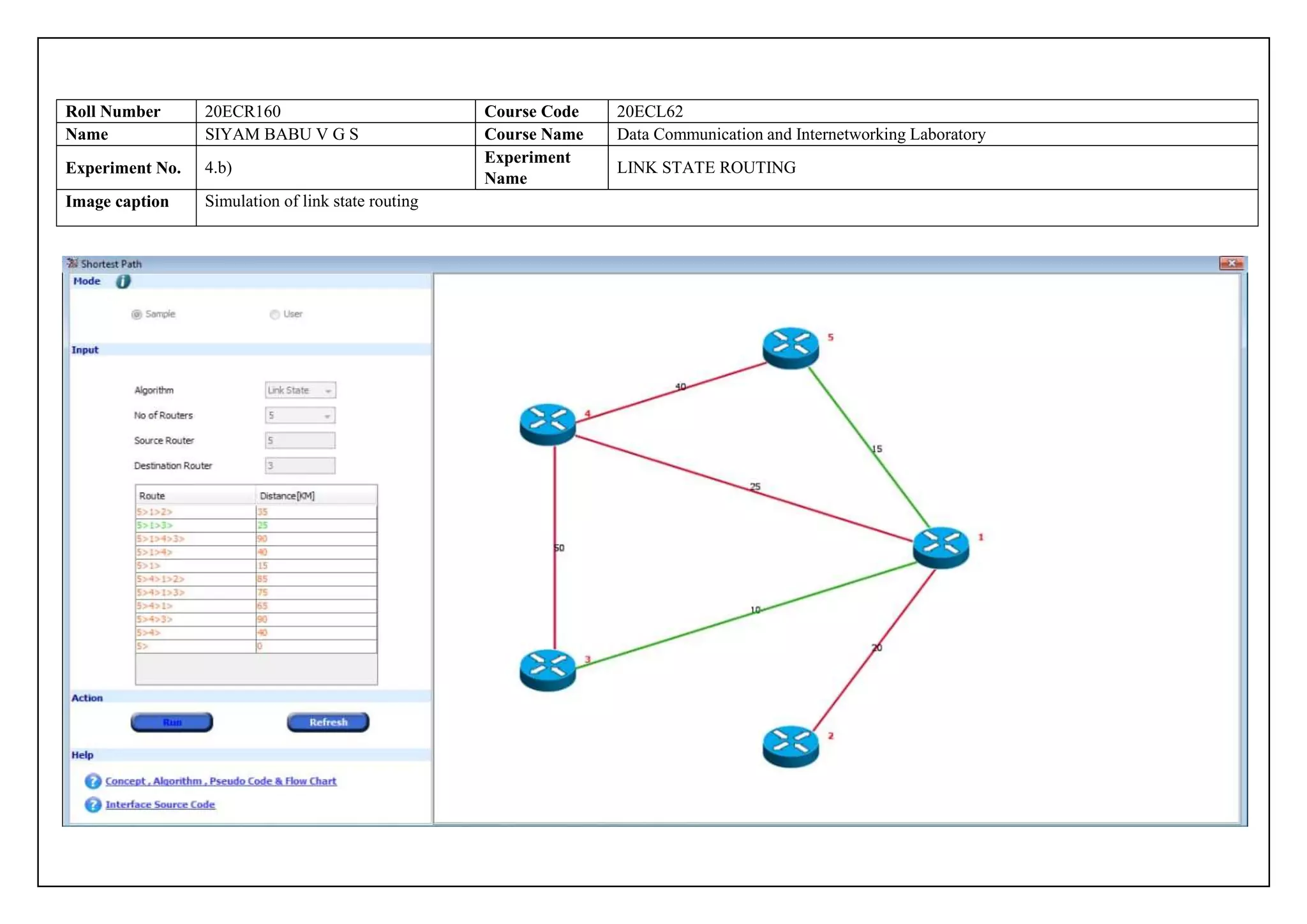Click router 3 icon in topology
Image resolution: width=1307 pixels, height=924 pixels.
pyautogui.click(x=548, y=669)
